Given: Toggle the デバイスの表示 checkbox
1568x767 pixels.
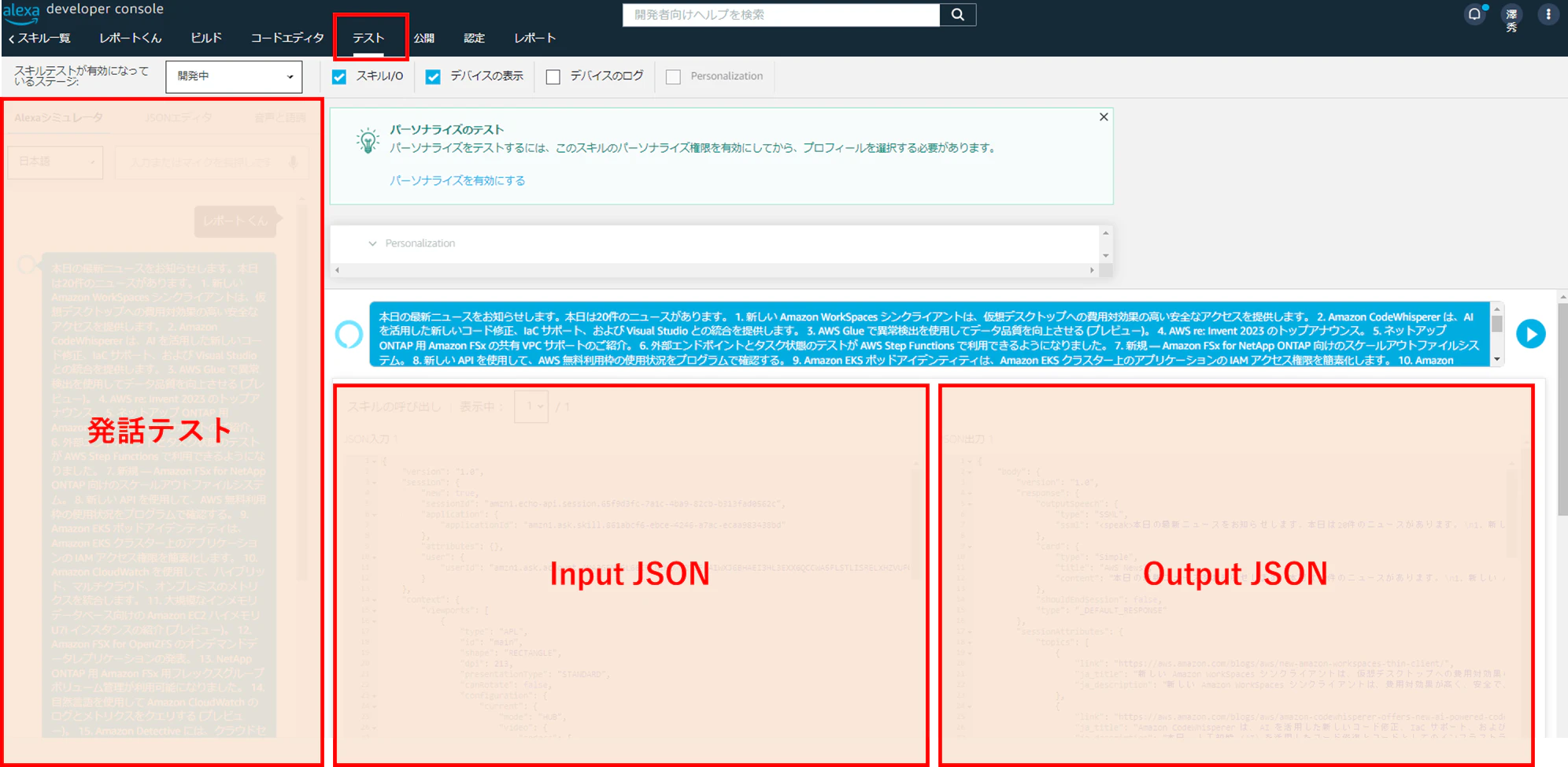Looking at the screenshot, I should [433, 76].
